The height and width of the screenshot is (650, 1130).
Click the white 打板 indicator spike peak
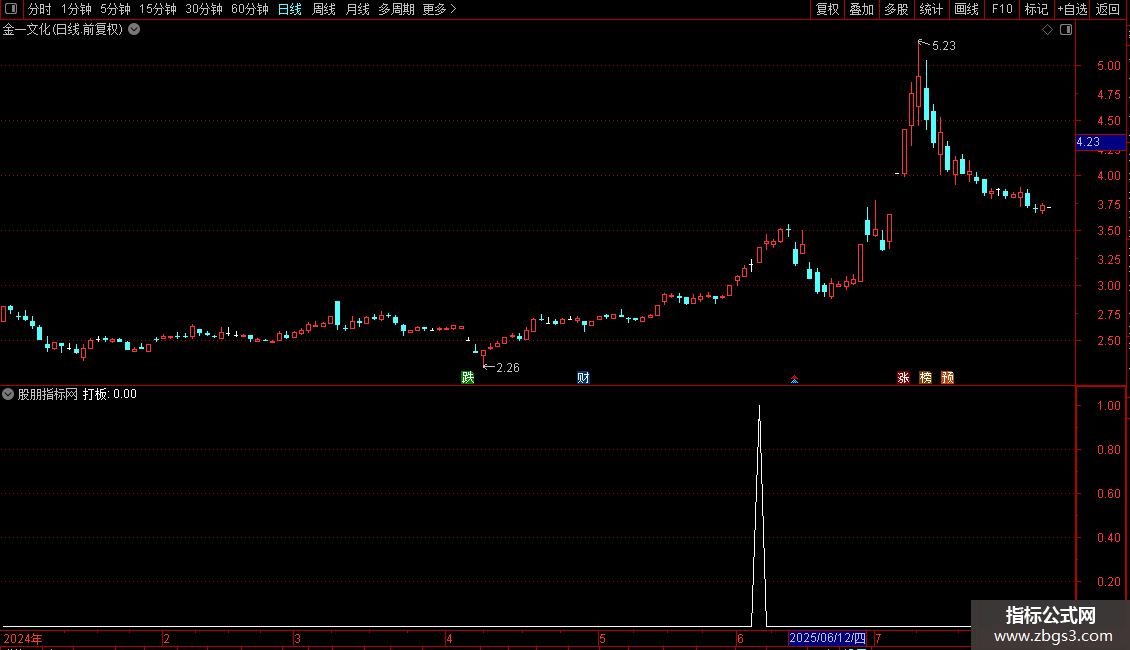tap(759, 407)
